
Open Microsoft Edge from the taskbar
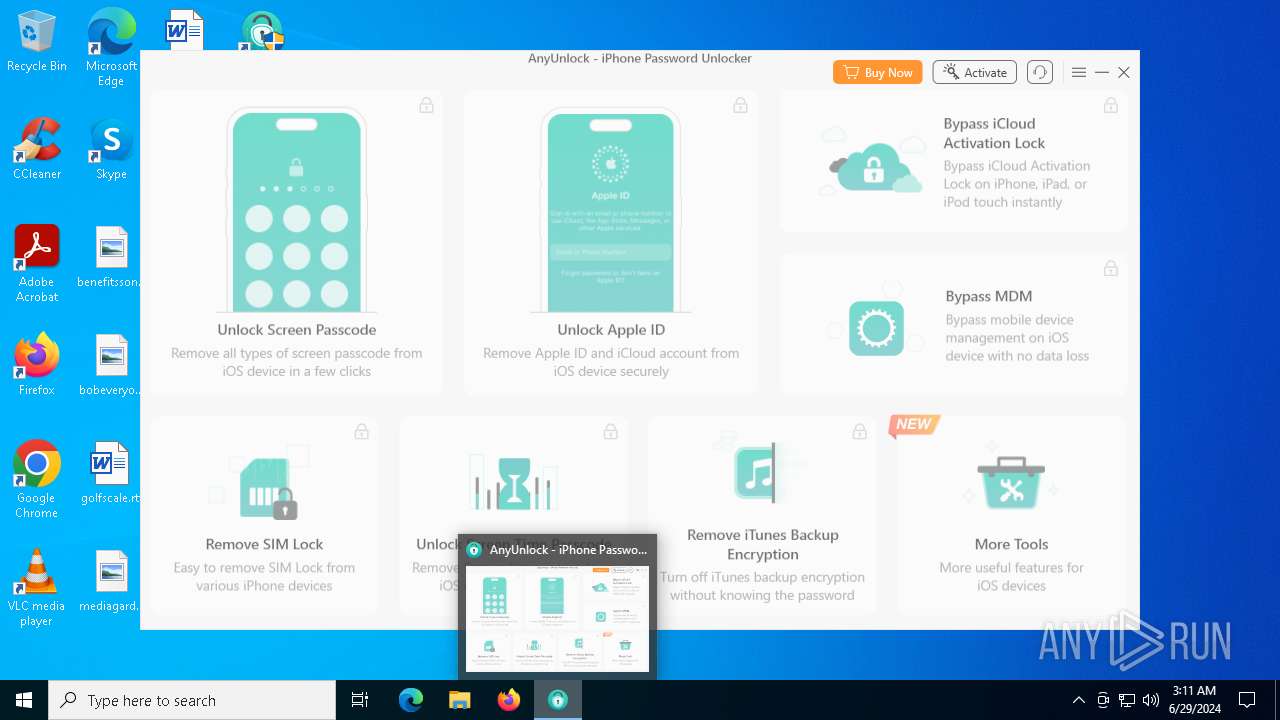click(x=411, y=700)
